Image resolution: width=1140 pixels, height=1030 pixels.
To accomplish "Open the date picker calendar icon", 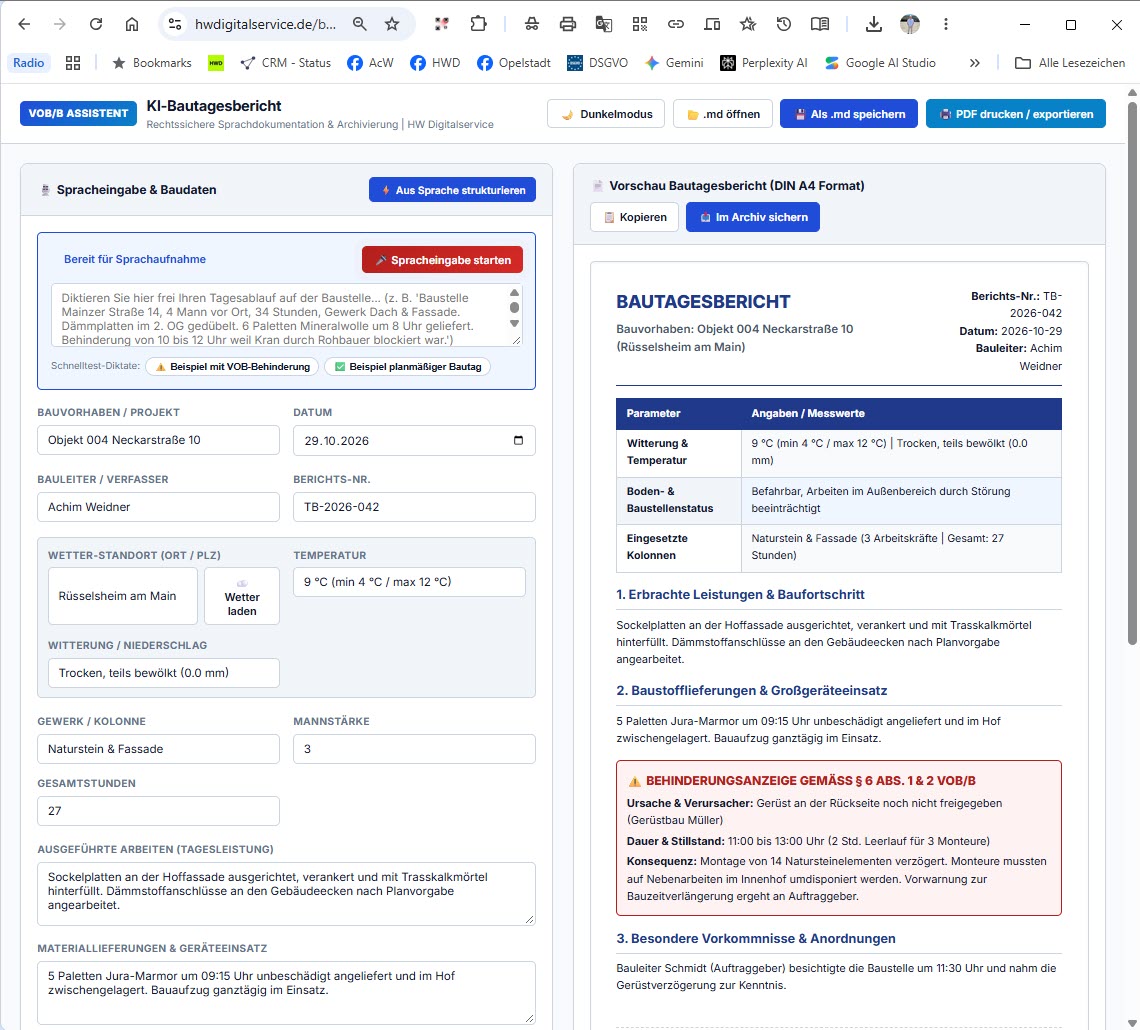I will [518, 440].
